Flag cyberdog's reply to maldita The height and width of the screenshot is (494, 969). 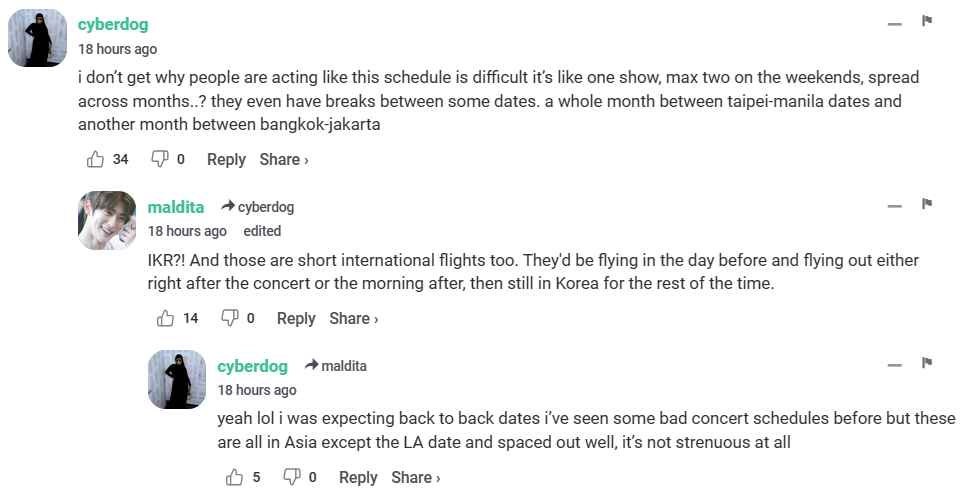pyautogui.click(x=927, y=363)
